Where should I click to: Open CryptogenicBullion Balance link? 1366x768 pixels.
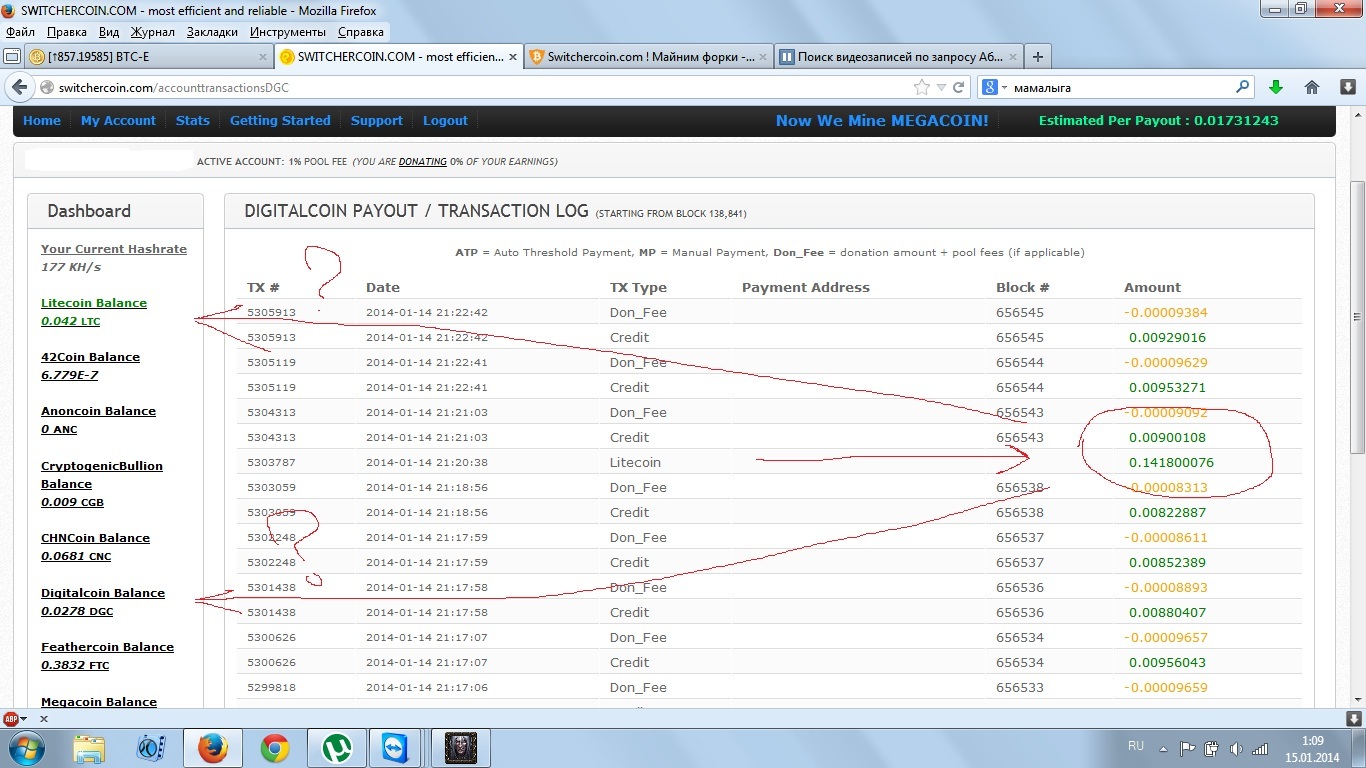click(102, 475)
